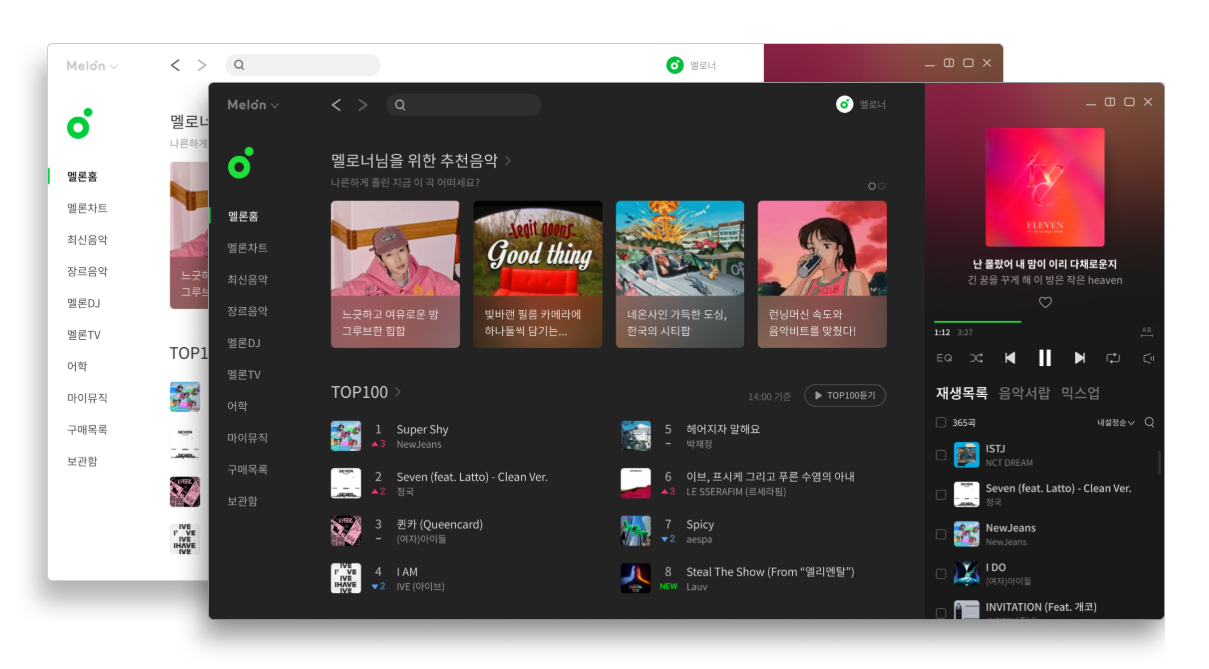The image size is (1209, 669).
Task: Click the search field in the back light window
Action: (302, 65)
